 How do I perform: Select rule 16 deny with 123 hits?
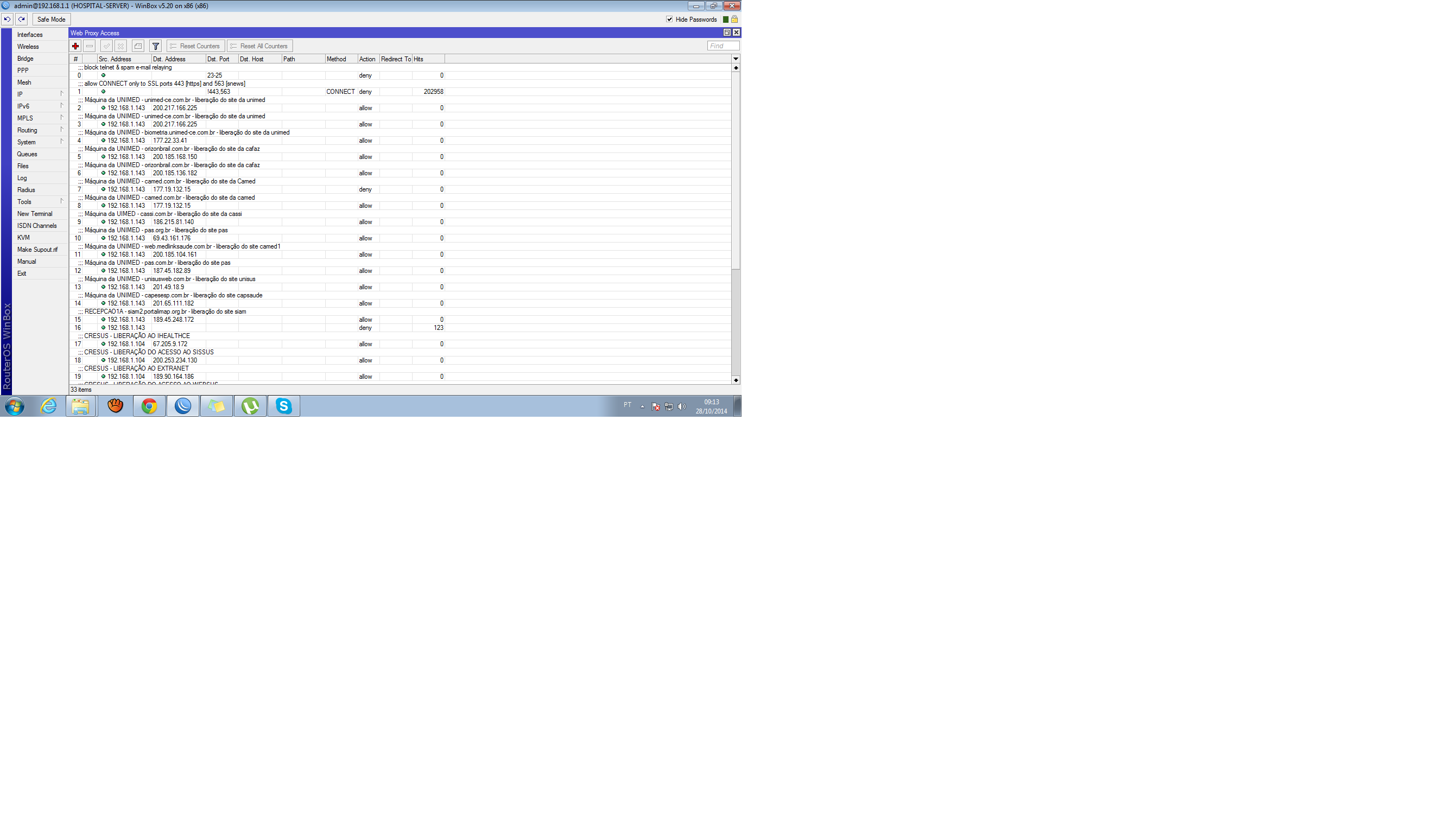(x=400, y=328)
